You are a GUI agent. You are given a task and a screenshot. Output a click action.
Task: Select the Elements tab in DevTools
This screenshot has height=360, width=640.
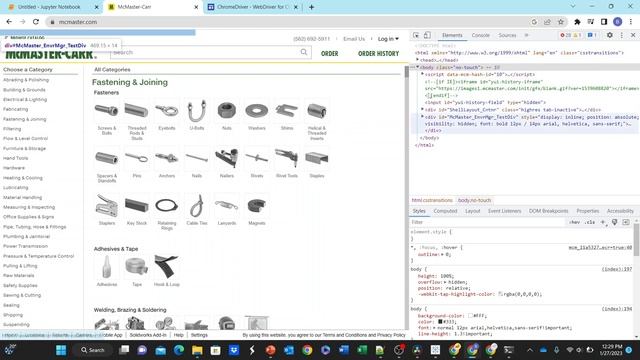[452, 36]
